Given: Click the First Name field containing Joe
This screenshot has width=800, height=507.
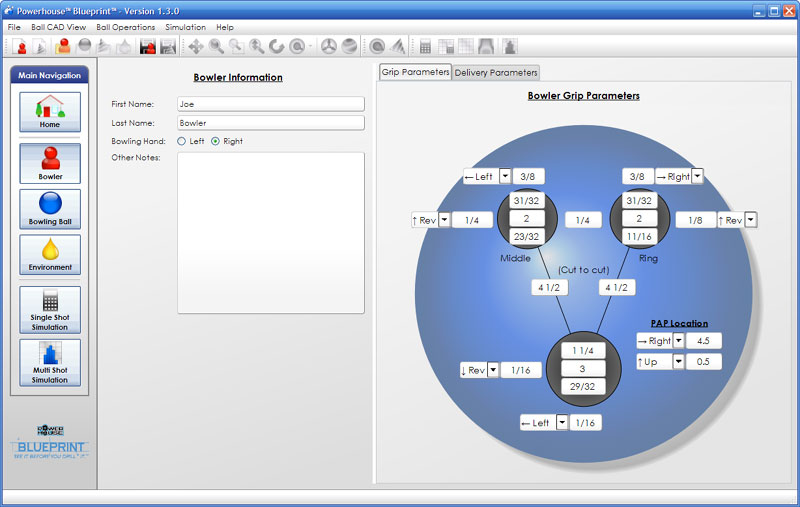Looking at the screenshot, I should tap(271, 104).
